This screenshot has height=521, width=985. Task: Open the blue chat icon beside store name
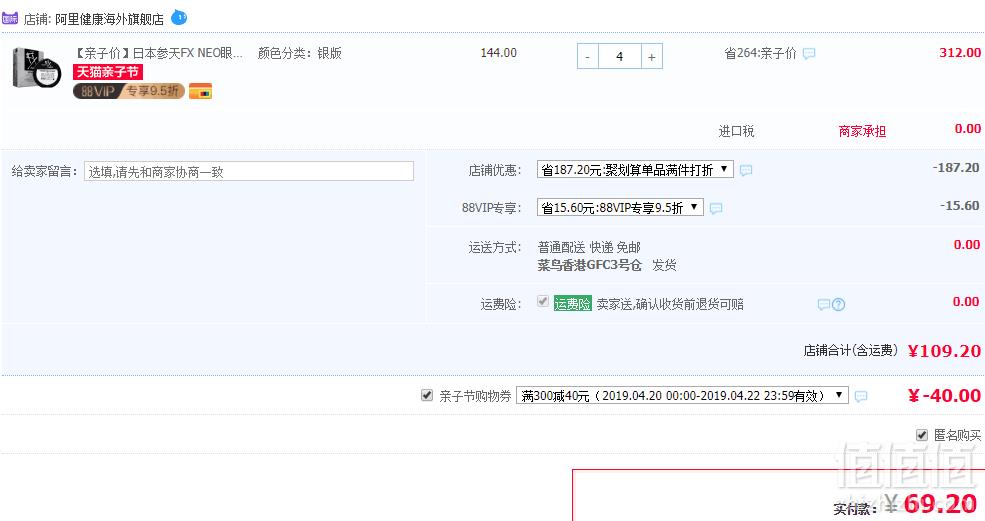[x=179, y=17]
